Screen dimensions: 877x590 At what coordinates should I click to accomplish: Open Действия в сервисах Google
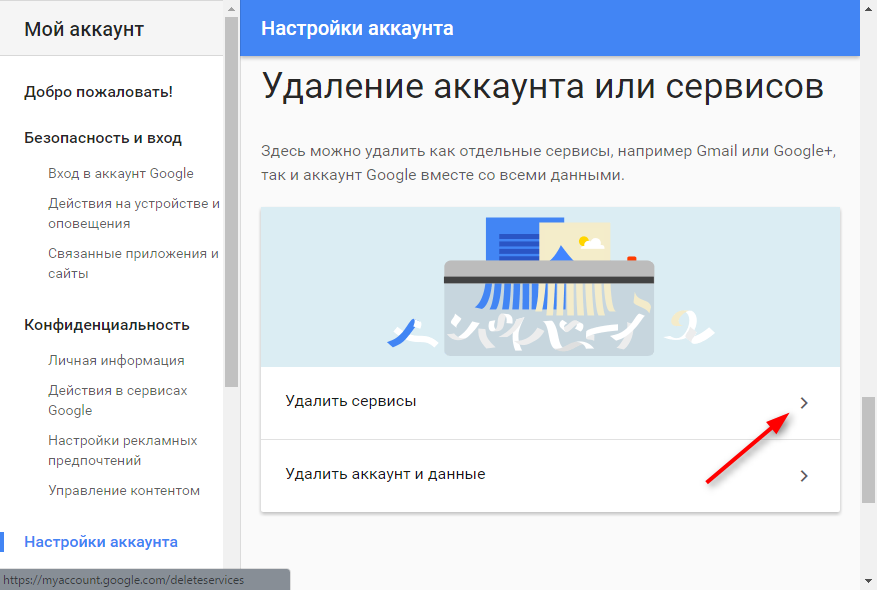pyautogui.click(x=117, y=400)
